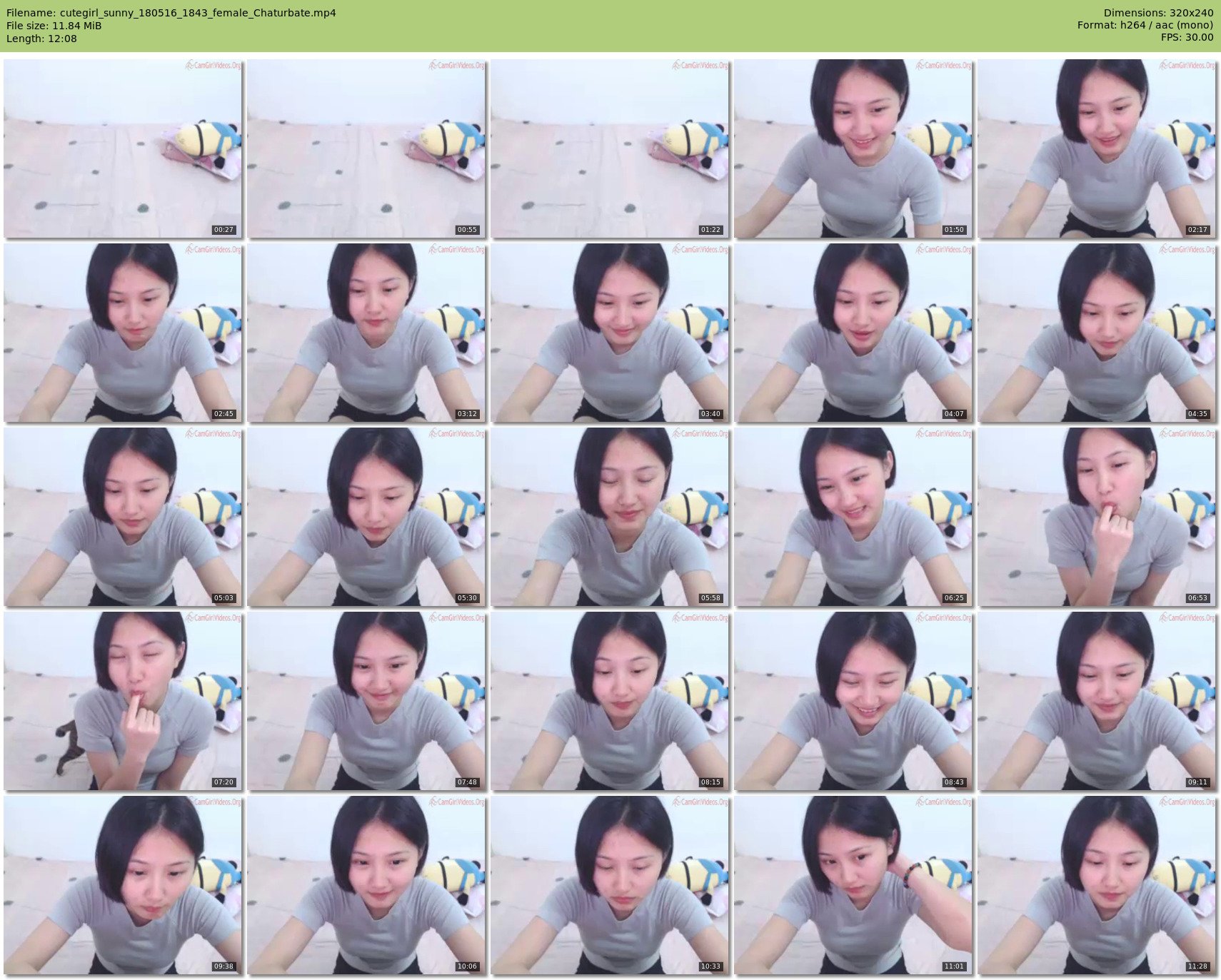Image resolution: width=1221 pixels, height=980 pixels.
Task: Click the thumbnail timestamped 00:27
Action: [x=123, y=148]
